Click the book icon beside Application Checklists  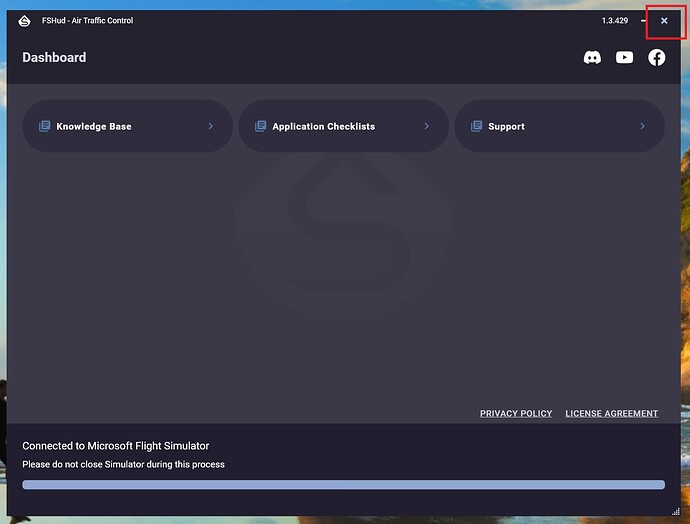click(x=260, y=127)
